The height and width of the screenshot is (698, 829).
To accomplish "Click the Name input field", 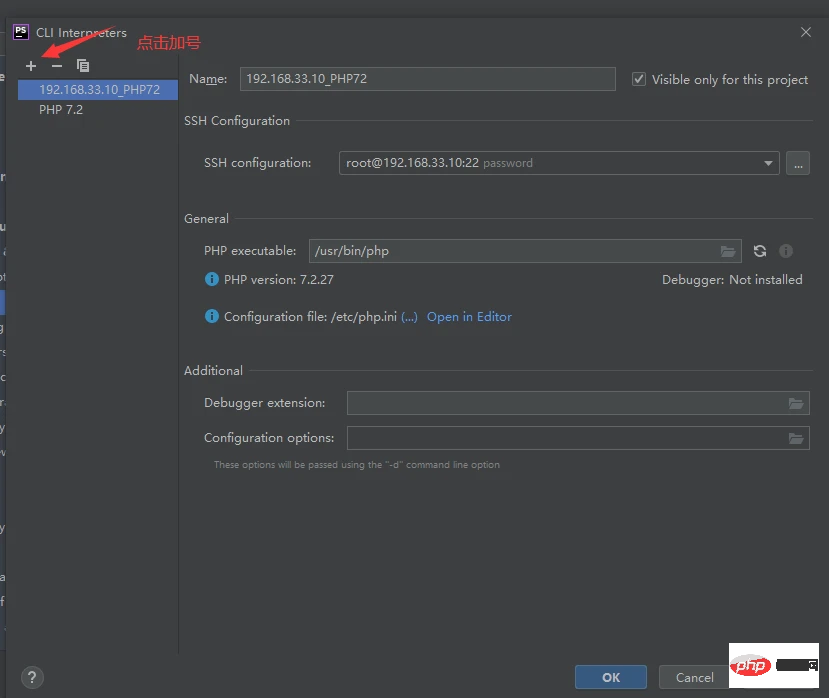I will click(427, 79).
